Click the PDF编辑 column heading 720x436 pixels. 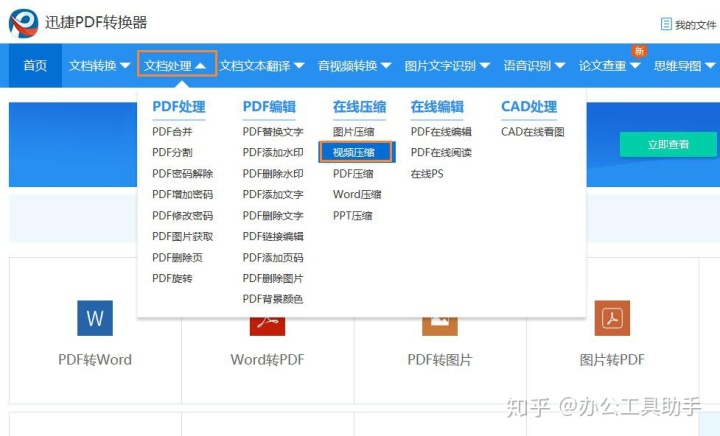coord(269,106)
